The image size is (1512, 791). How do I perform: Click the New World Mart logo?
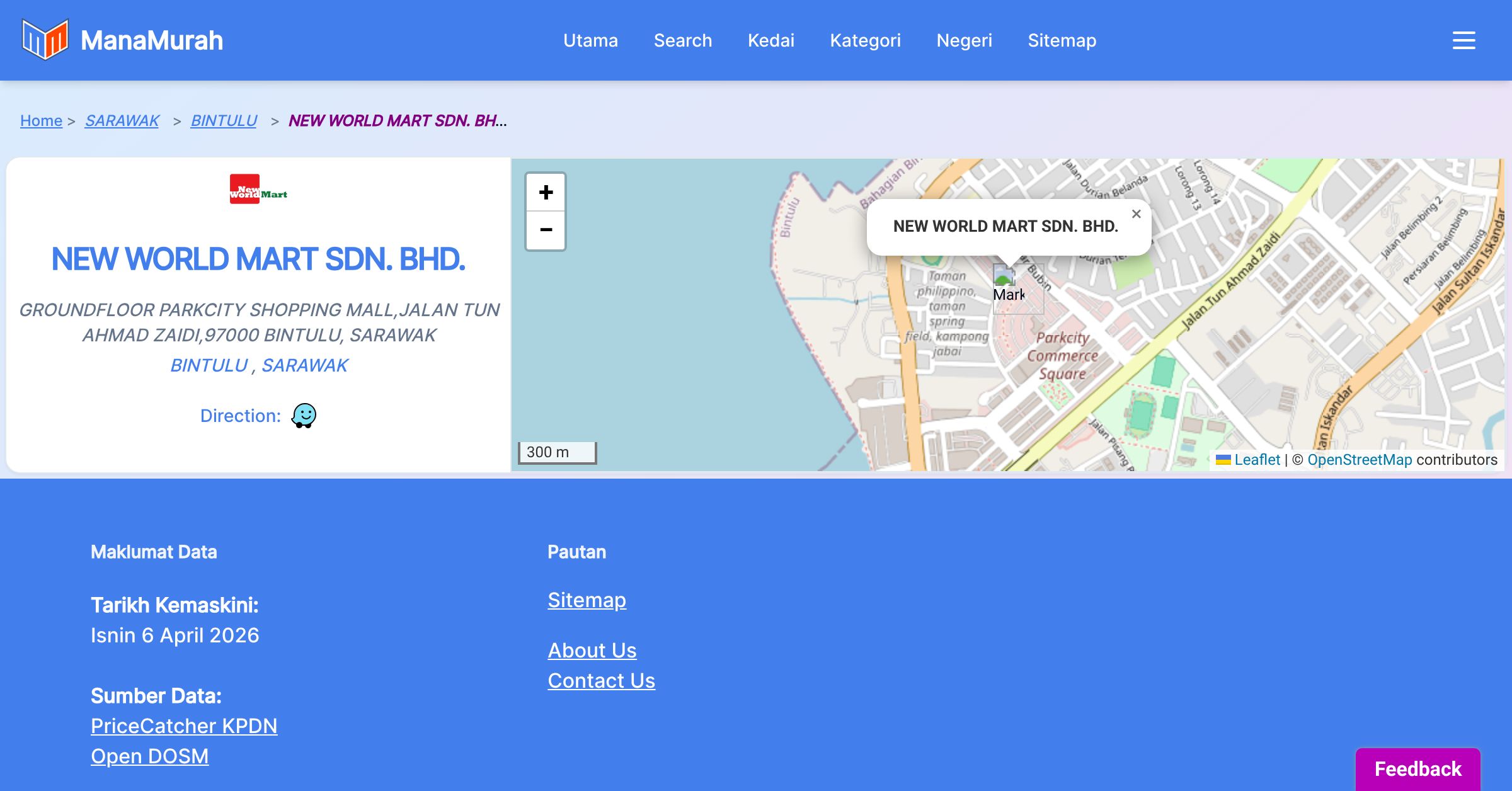pyautogui.click(x=258, y=189)
